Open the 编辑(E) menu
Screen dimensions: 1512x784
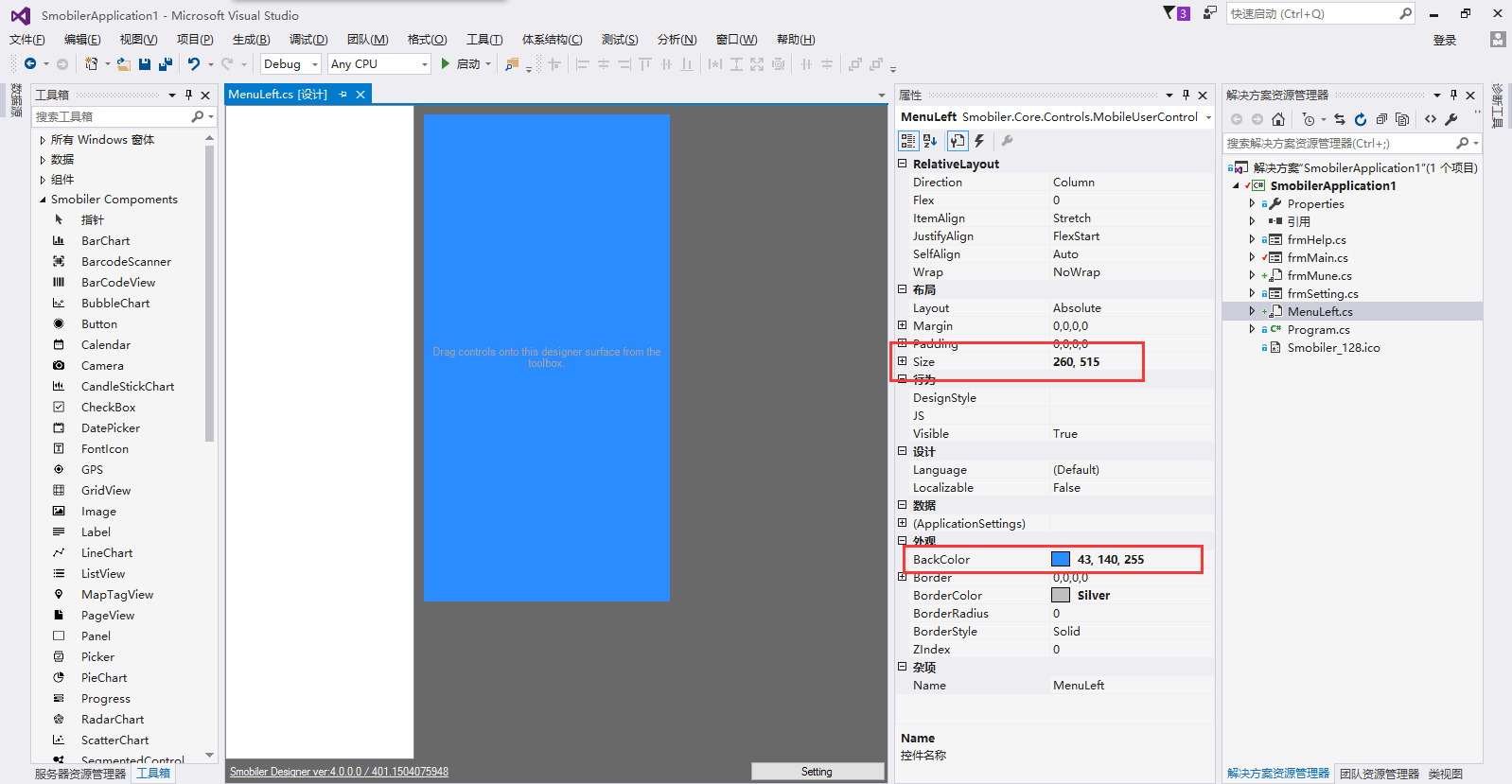[x=82, y=40]
